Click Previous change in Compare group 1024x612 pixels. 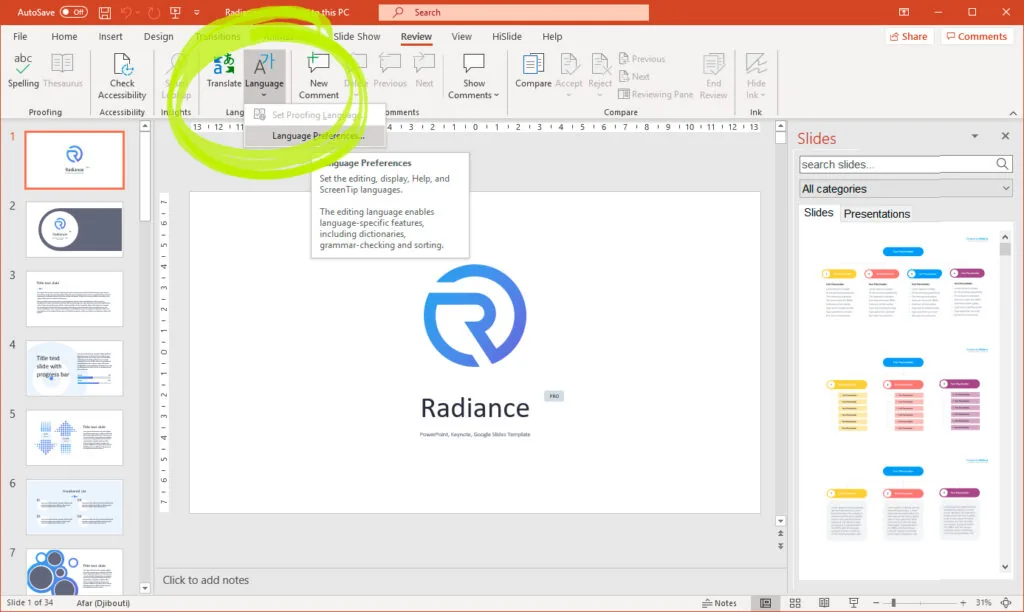point(641,59)
